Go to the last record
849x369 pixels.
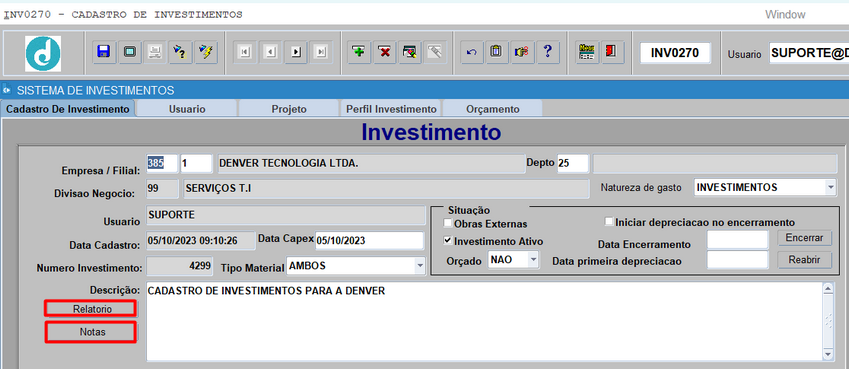[322, 52]
